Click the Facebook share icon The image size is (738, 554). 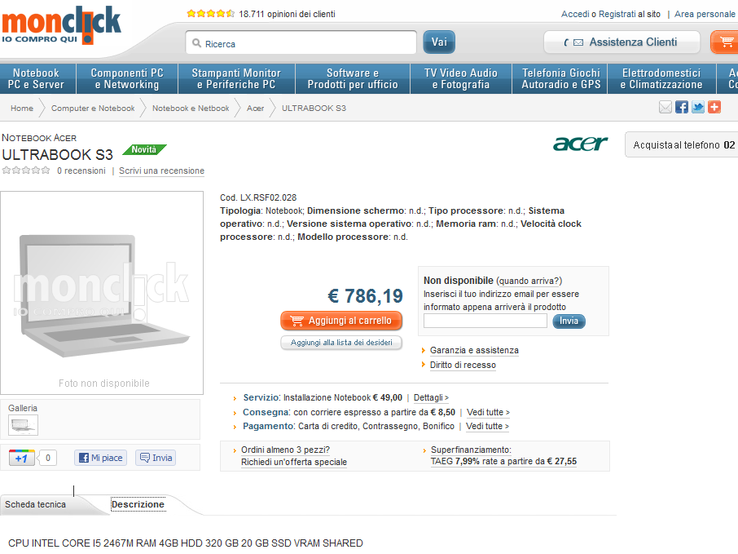click(681, 107)
